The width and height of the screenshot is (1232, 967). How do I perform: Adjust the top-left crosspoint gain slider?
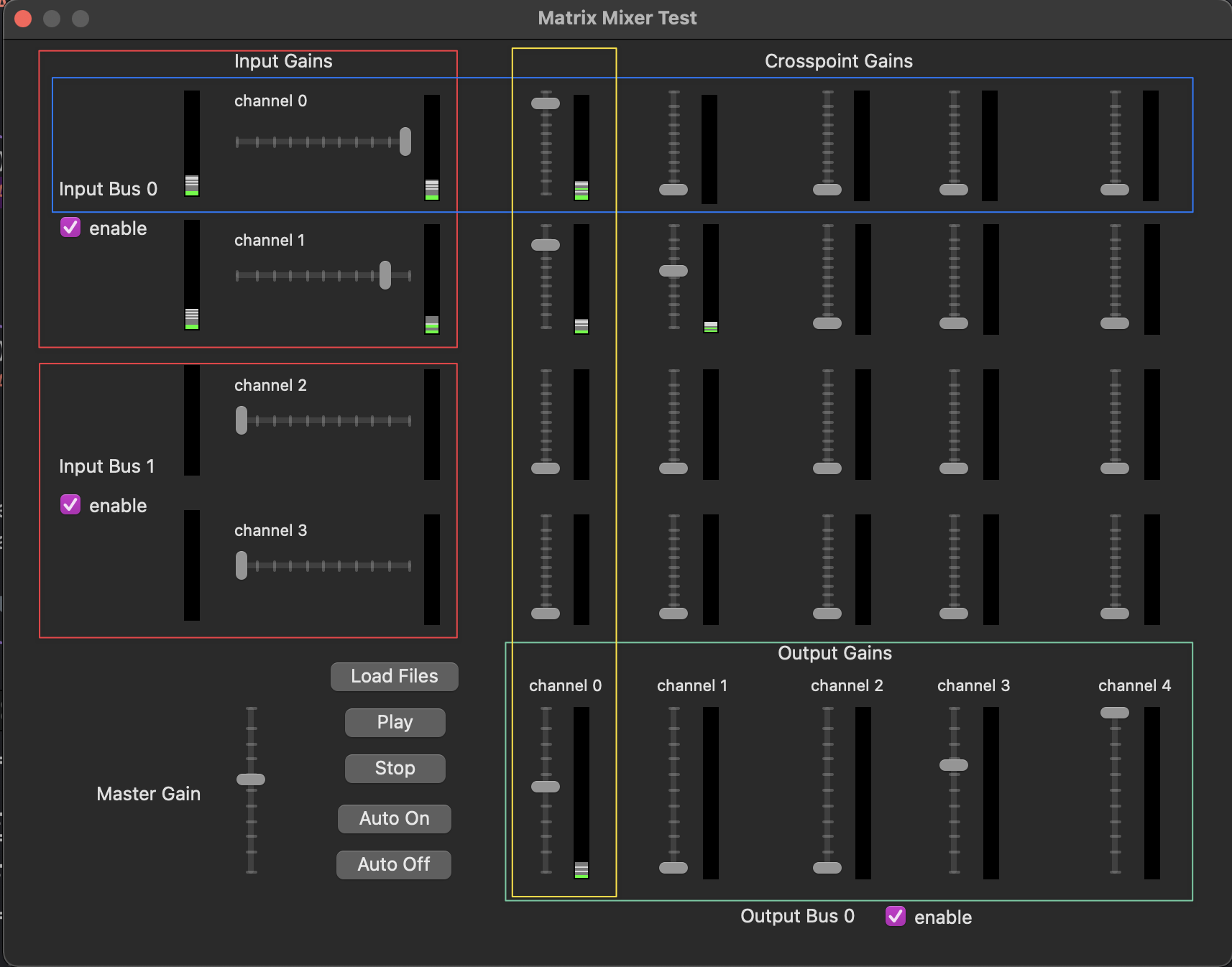point(546,103)
